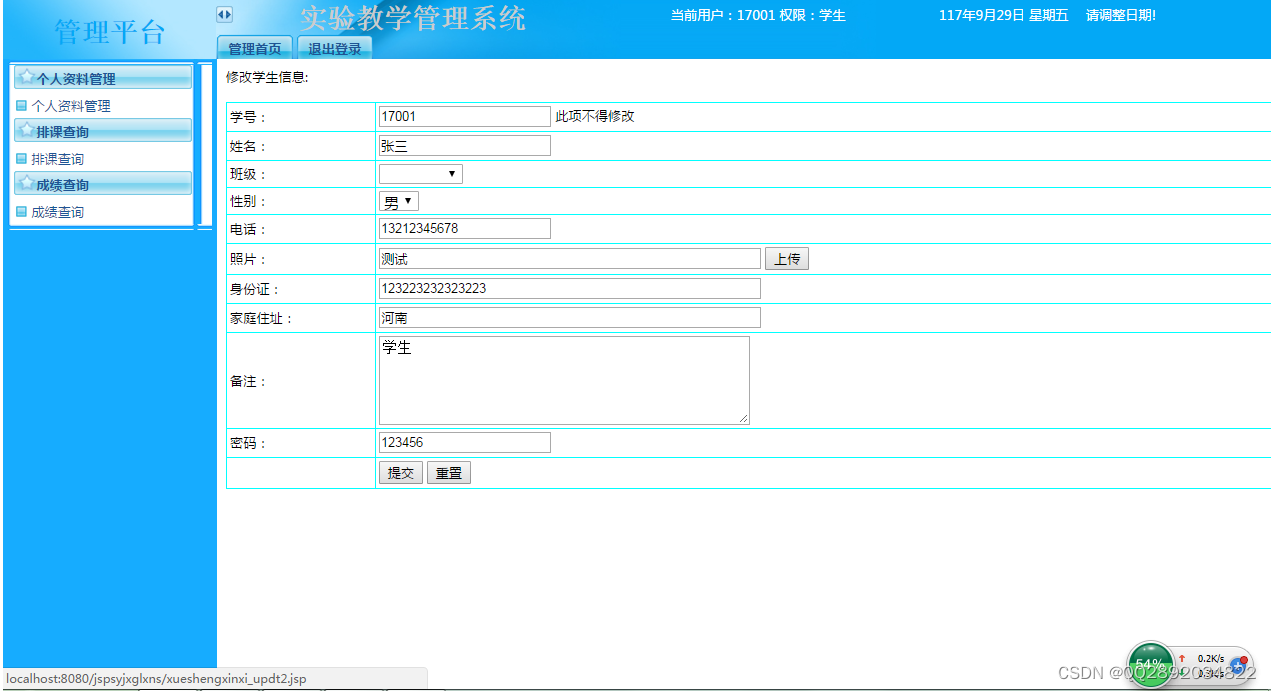Screen dimensions: 1271x691
Task: Click inside the 姓名 name field
Action: click(463, 145)
